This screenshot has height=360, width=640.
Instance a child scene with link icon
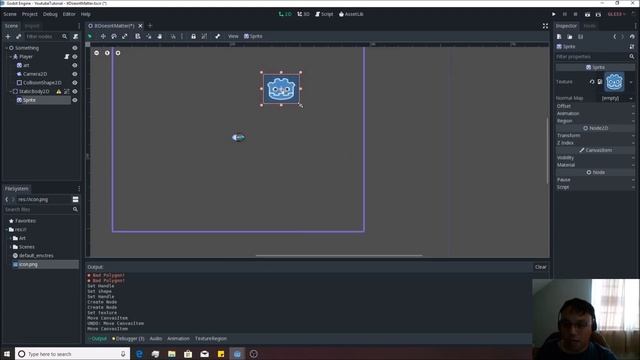[x=18, y=37]
